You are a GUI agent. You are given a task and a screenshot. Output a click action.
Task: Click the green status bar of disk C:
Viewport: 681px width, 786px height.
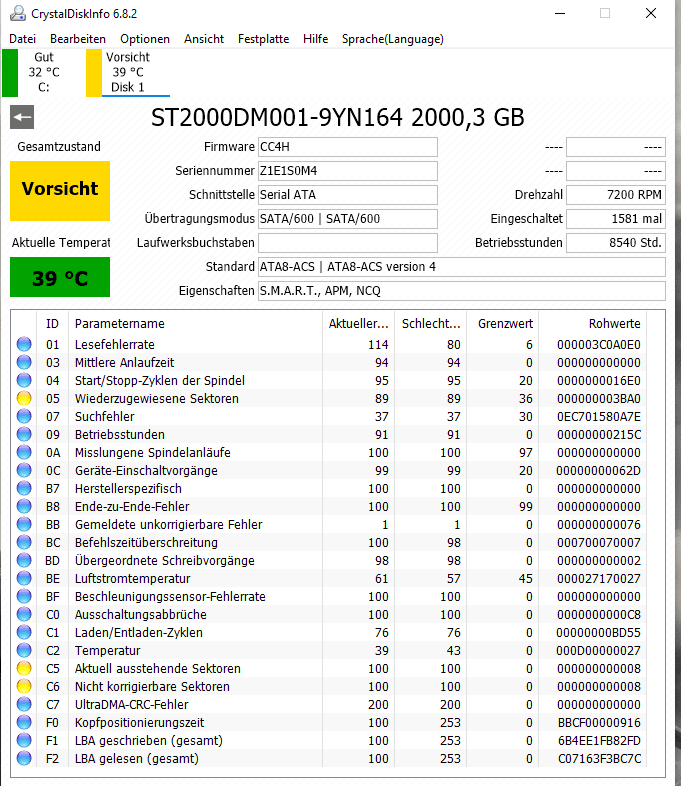point(10,73)
